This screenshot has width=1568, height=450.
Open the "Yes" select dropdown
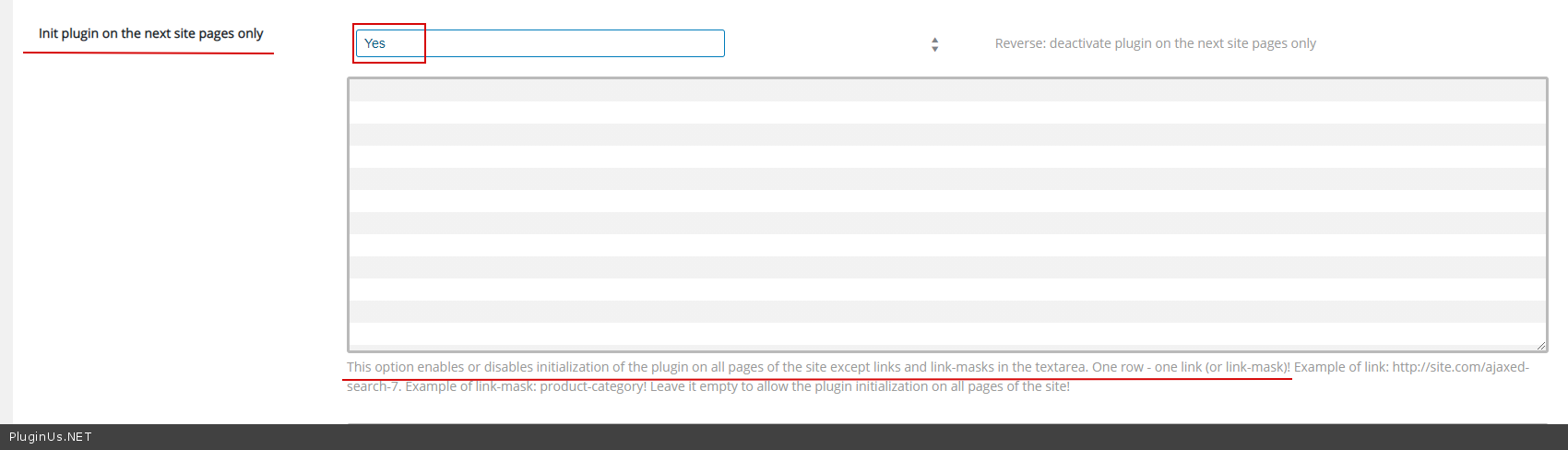[x=540, y=43]
